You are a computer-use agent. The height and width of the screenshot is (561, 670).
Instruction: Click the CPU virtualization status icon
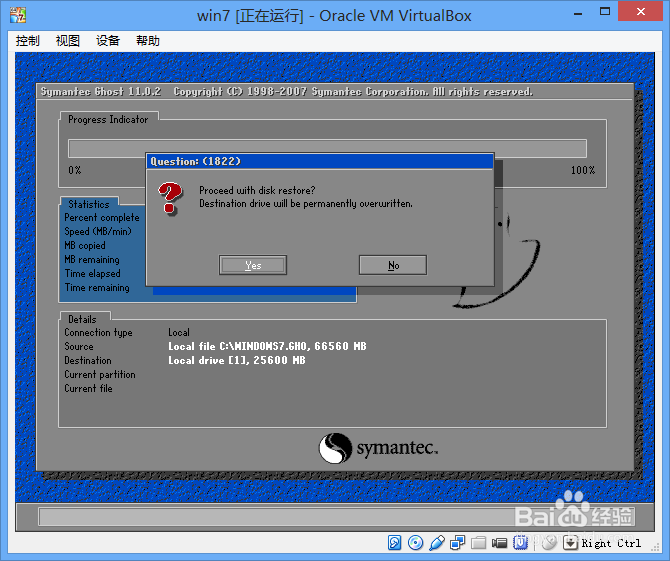(x=520, y=543)
